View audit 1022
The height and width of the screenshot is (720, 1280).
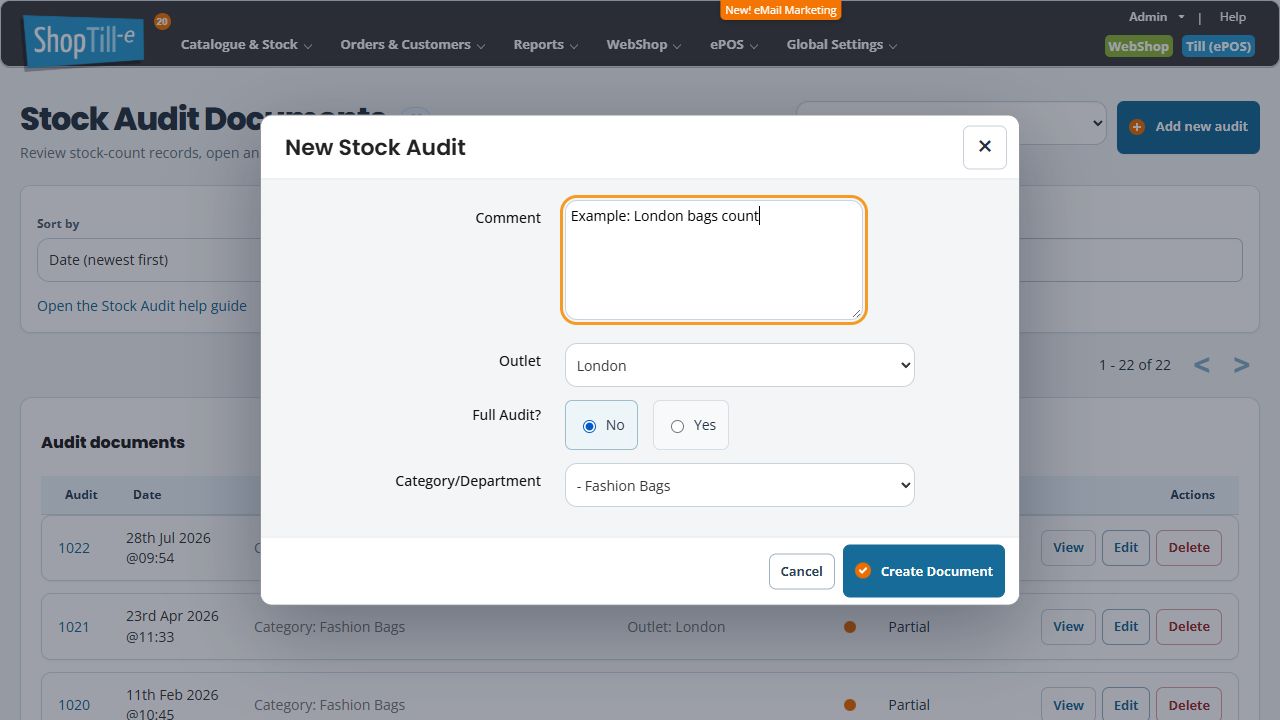1068,548
